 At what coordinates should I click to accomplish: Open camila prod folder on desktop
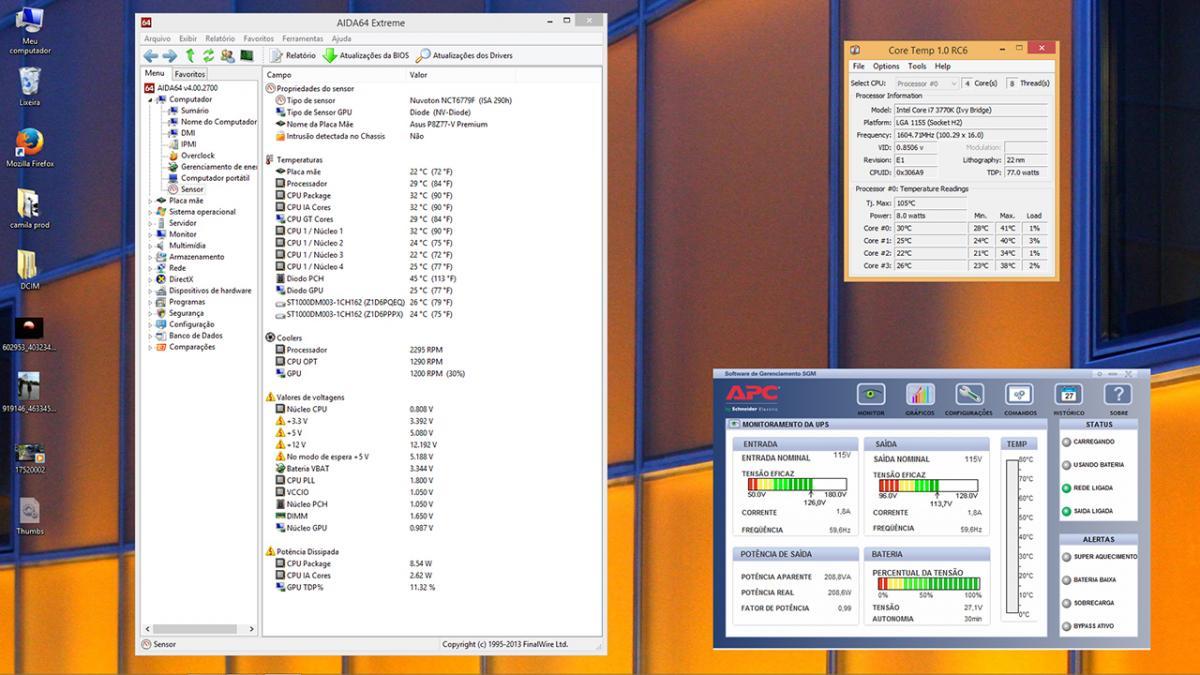click(30, 209)
